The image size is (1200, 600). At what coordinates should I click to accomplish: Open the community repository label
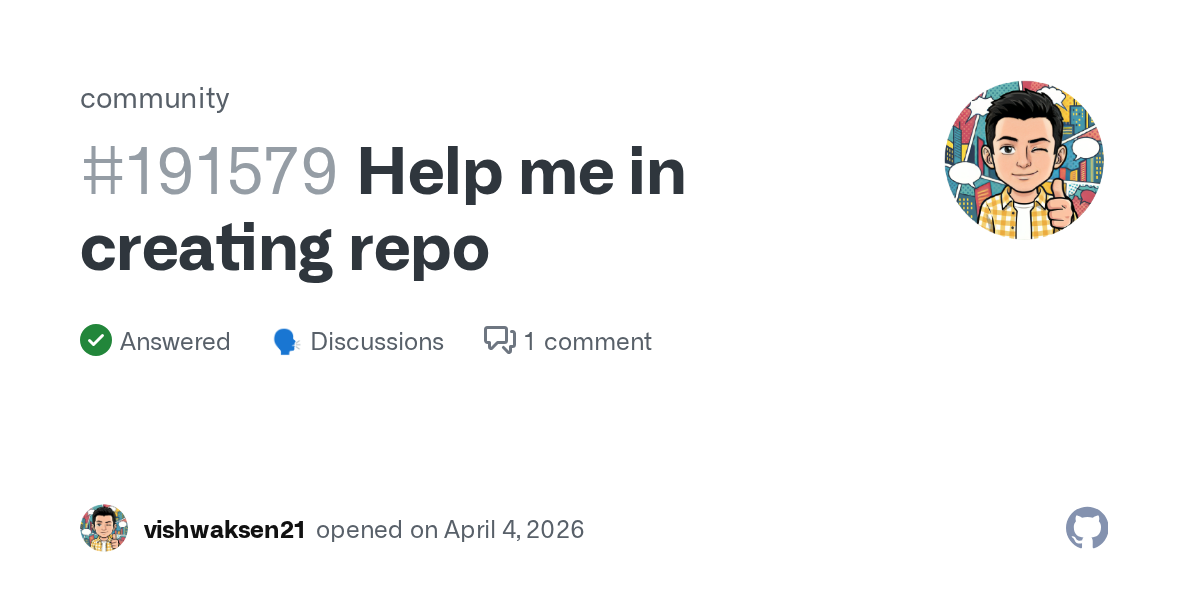pos(155,98)
